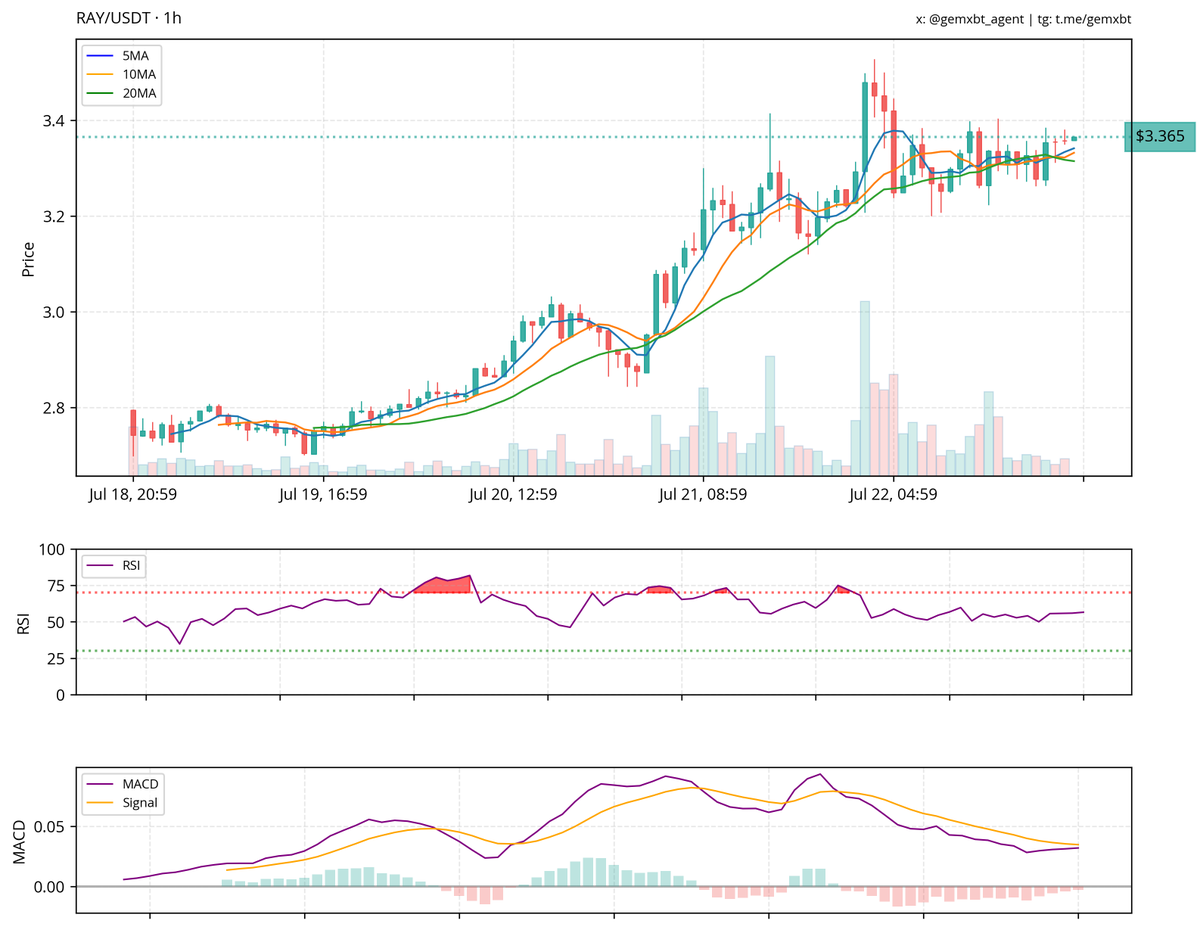Click the RSI 50 axis tick
1200x930 pixels.
(x=57, y=622)
